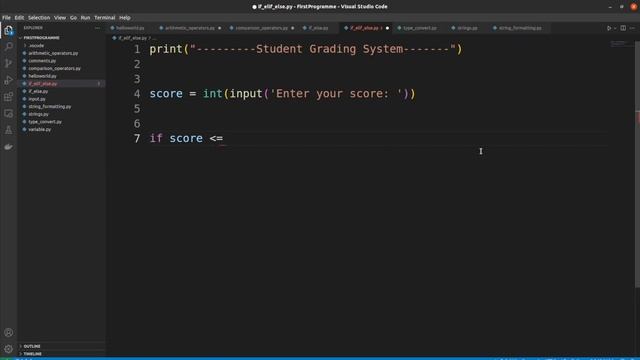Open run options dropdown beside play button
Image resolution: width=640 pixels, height=360 pixels.
point(615,28)
